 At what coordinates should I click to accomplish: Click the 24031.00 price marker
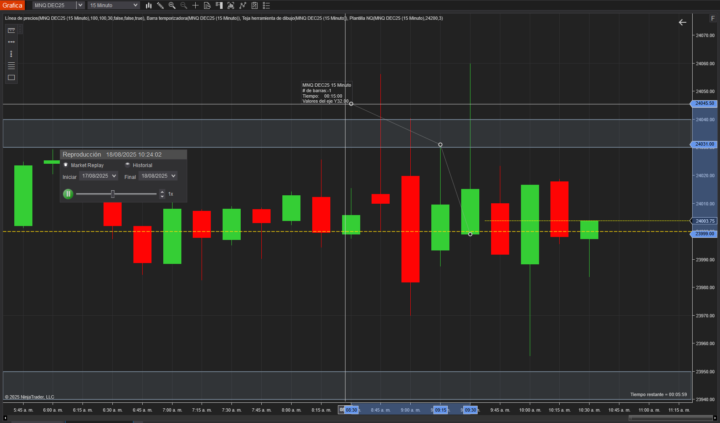point(703,144)
